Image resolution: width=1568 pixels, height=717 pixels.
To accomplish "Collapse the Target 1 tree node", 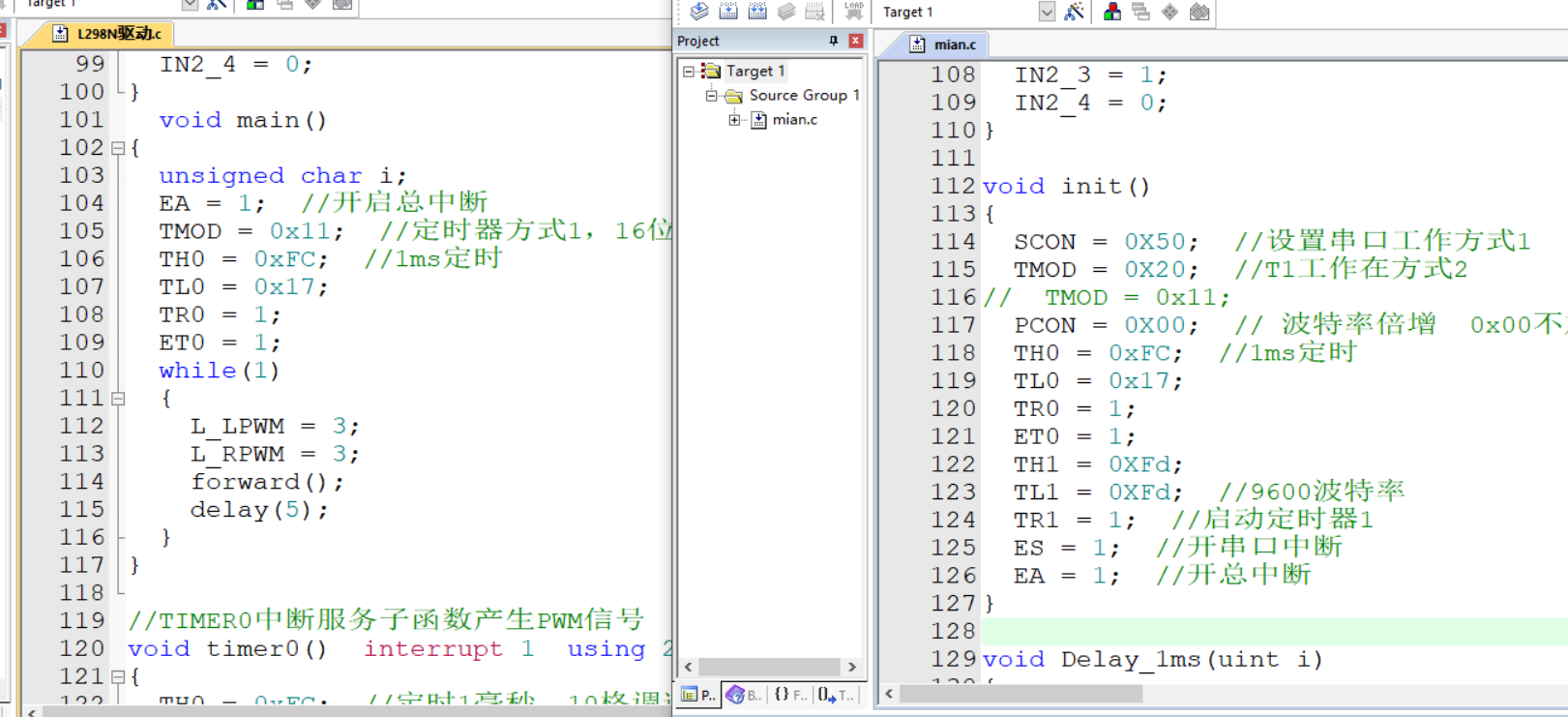I will [x=689, y=71].
